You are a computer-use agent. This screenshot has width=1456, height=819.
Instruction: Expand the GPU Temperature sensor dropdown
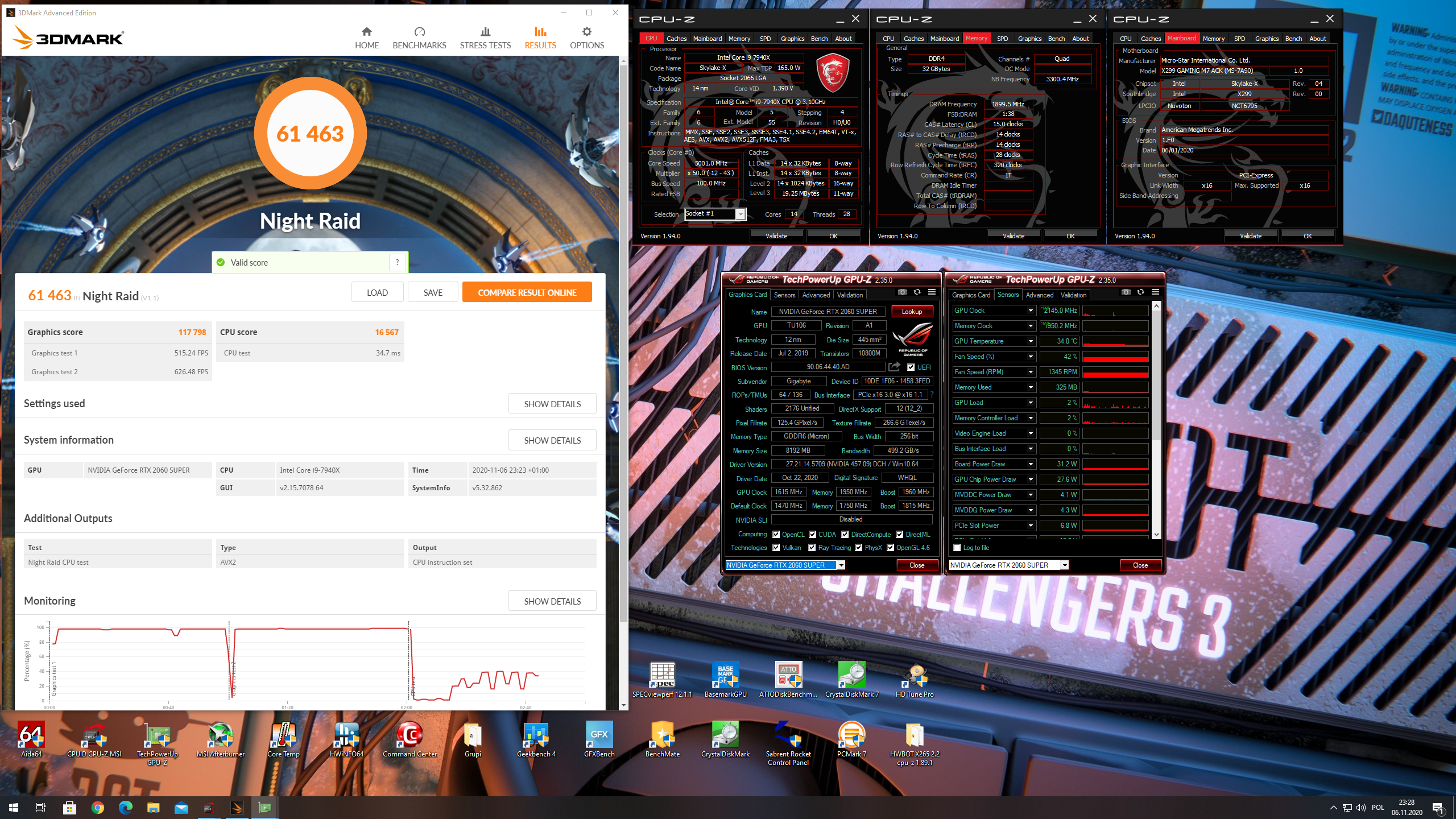pos(1030,341)
